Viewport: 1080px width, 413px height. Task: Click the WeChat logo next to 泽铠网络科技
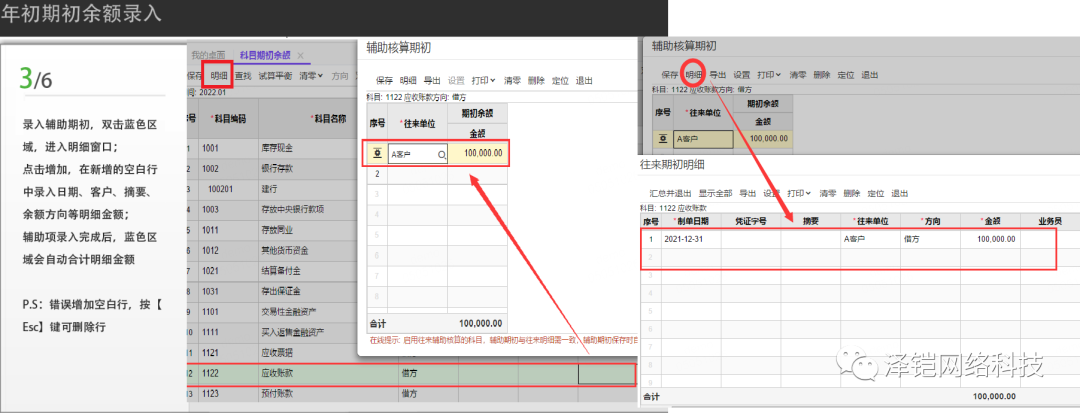click(x=856, y=366)
